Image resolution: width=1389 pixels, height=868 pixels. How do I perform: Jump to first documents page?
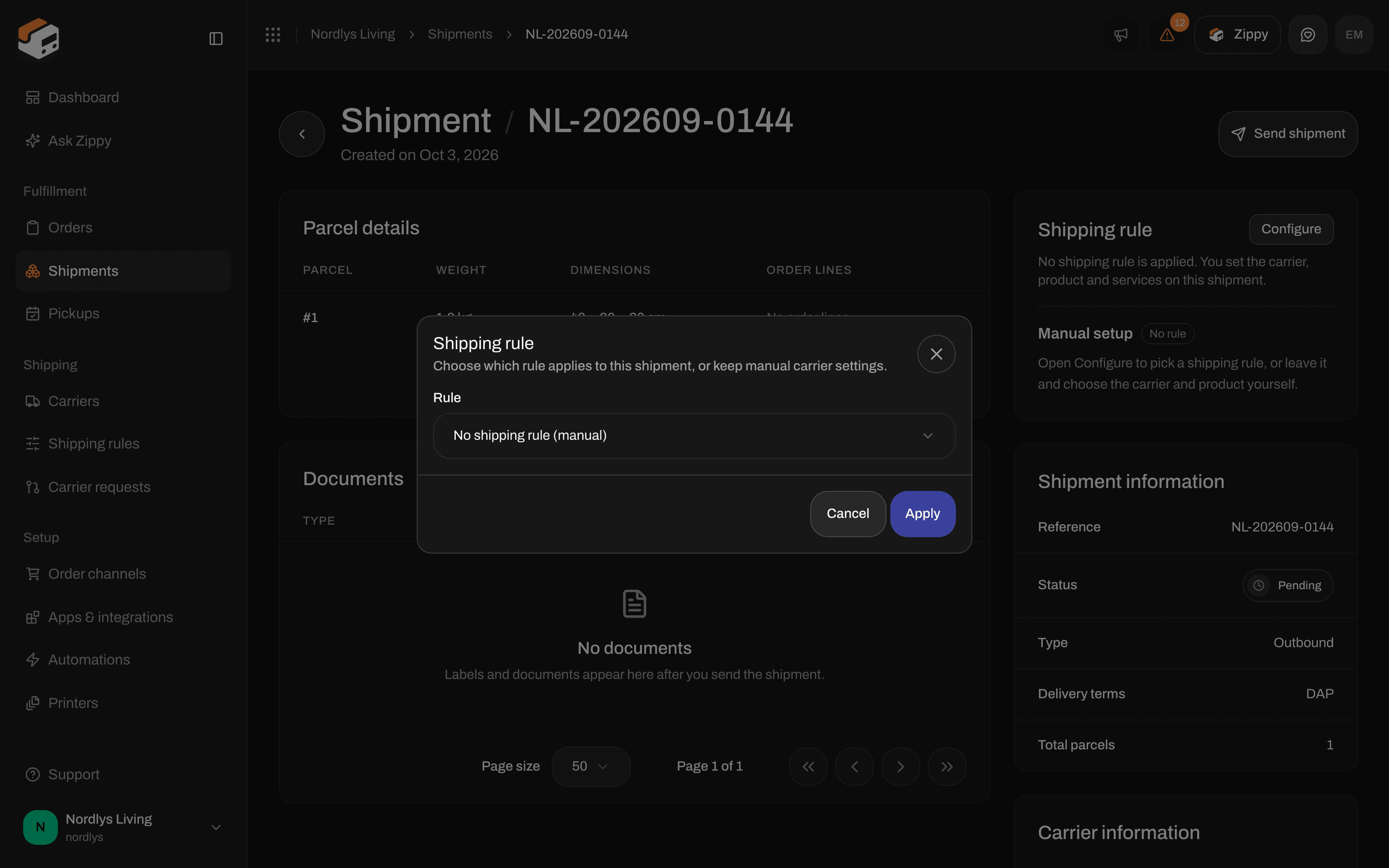[x=808, y=766]
